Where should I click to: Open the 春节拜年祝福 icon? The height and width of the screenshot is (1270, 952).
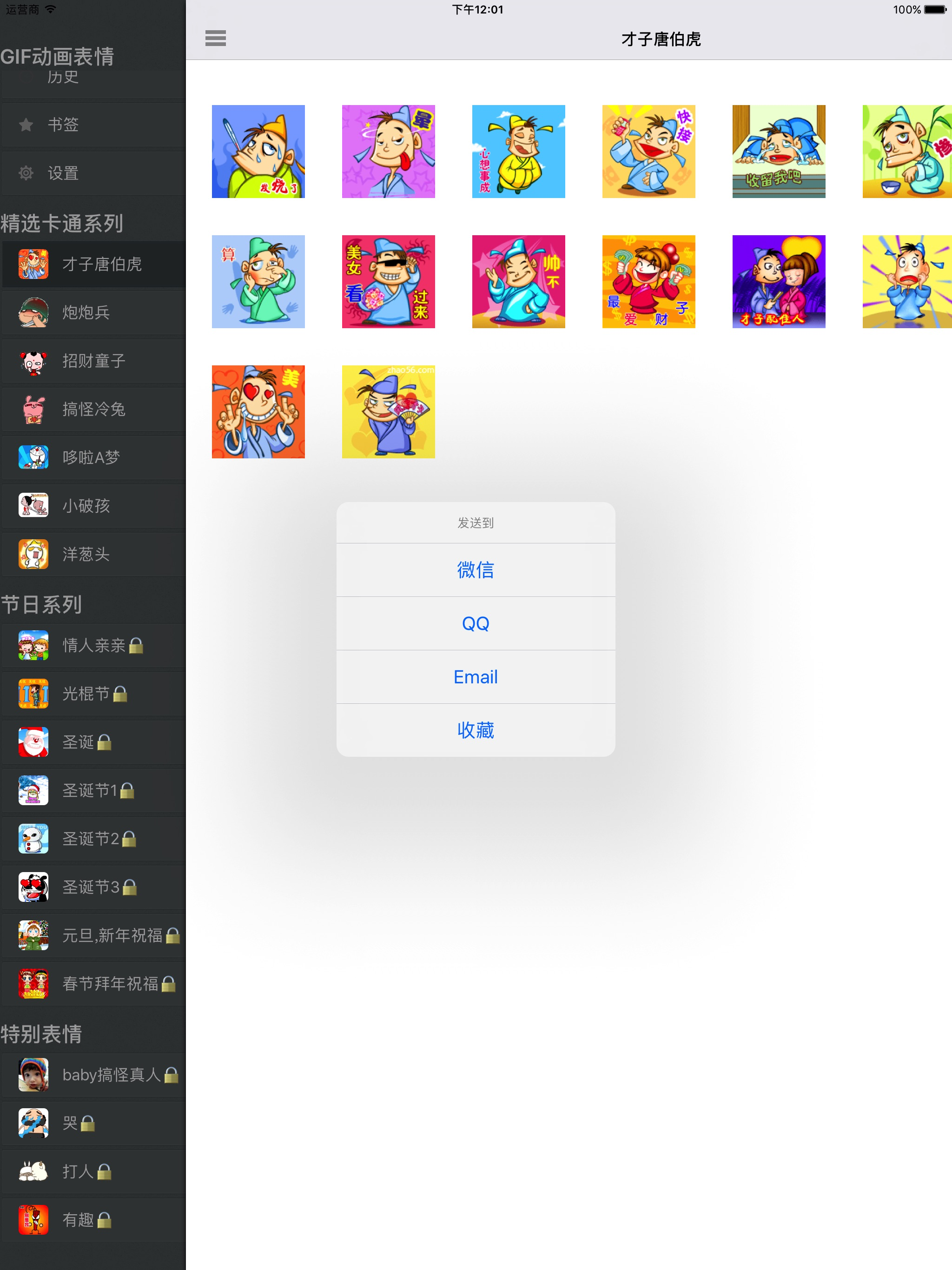(x=33, y=984)
